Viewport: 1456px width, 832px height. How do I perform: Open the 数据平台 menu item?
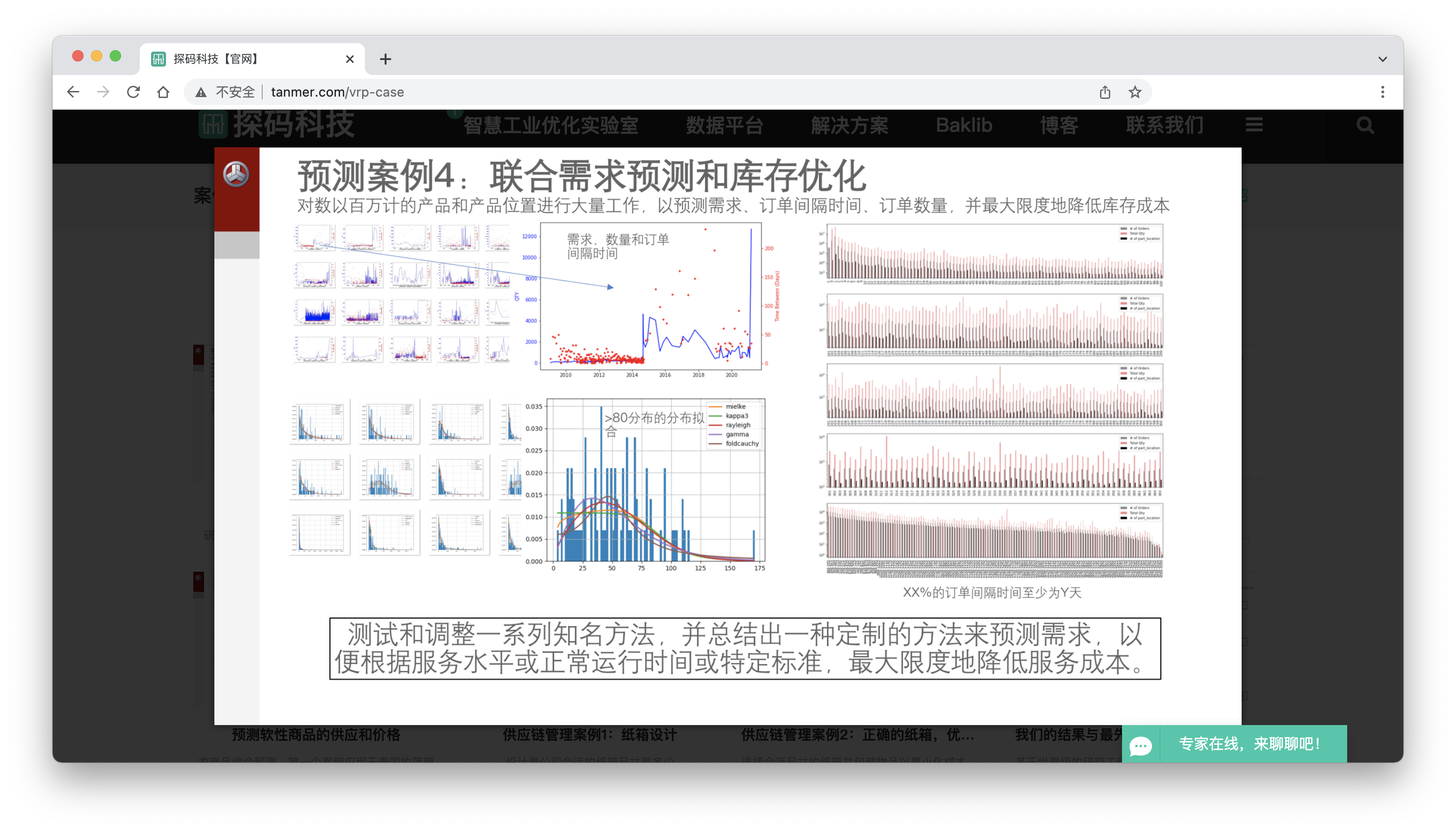point(725,125)
